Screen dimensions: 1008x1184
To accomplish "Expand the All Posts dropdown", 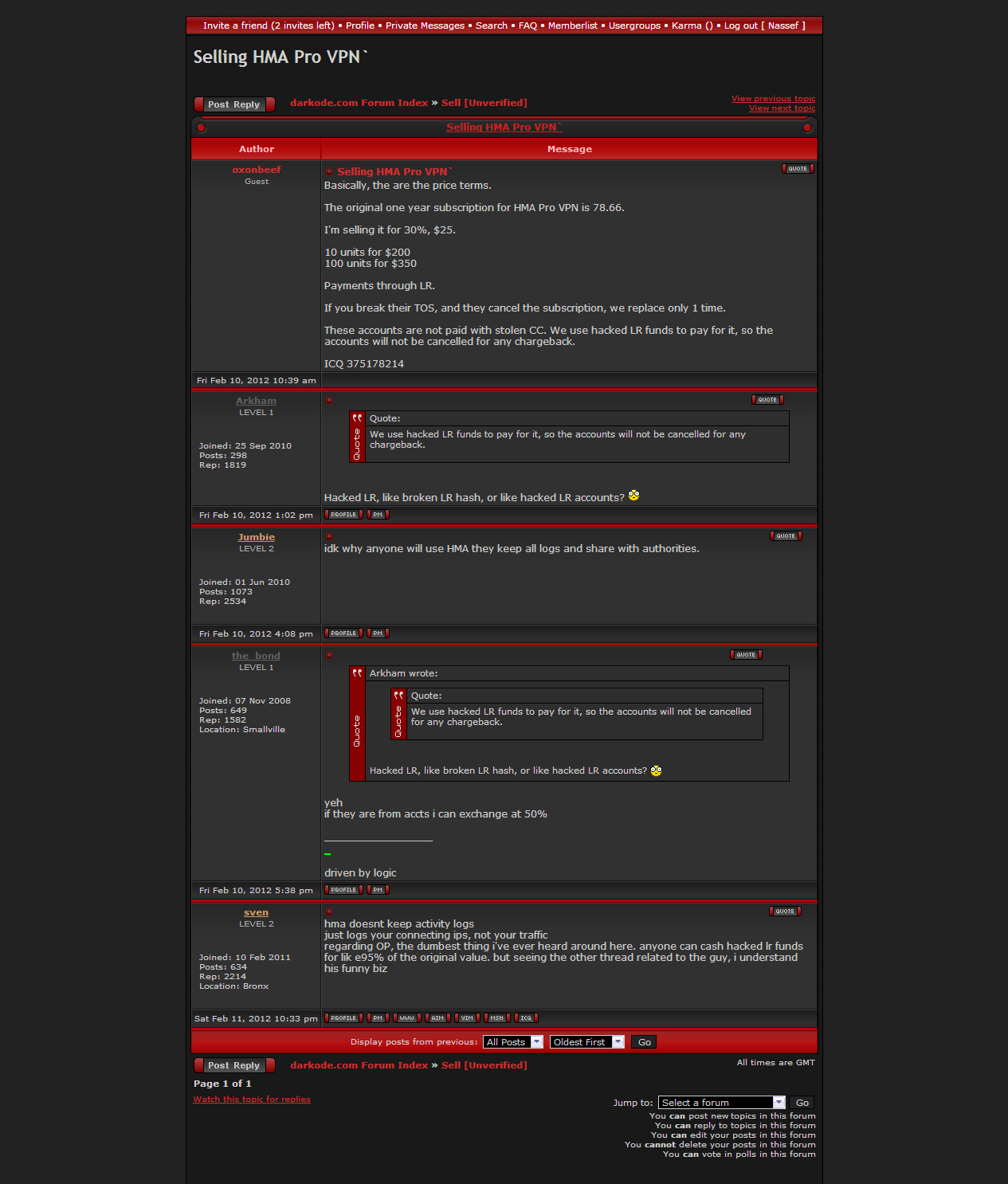I will click(x=512, y=1042).
